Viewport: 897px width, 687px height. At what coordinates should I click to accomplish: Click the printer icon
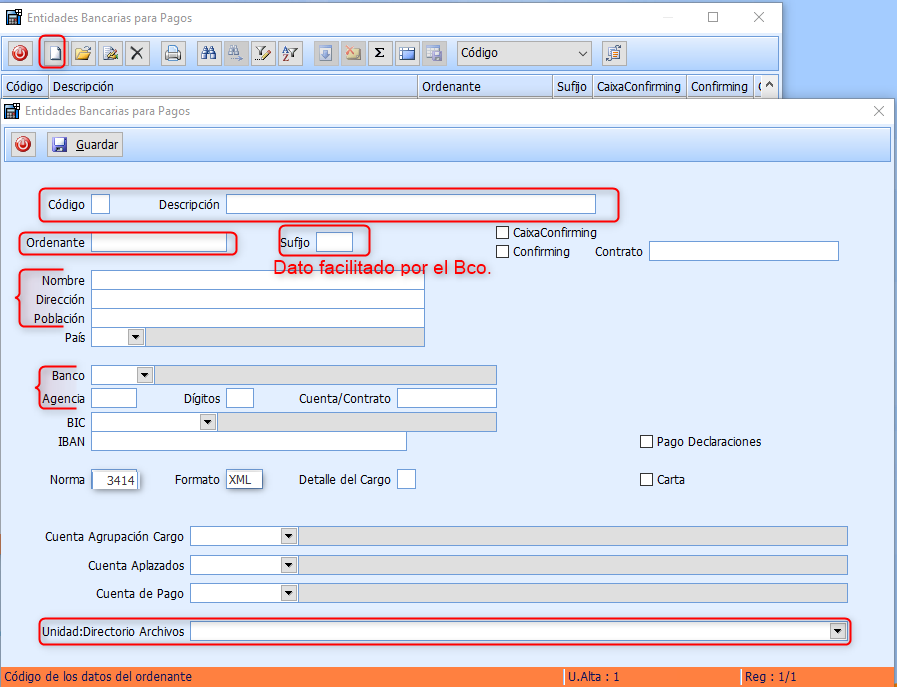(x=173, y=53)
